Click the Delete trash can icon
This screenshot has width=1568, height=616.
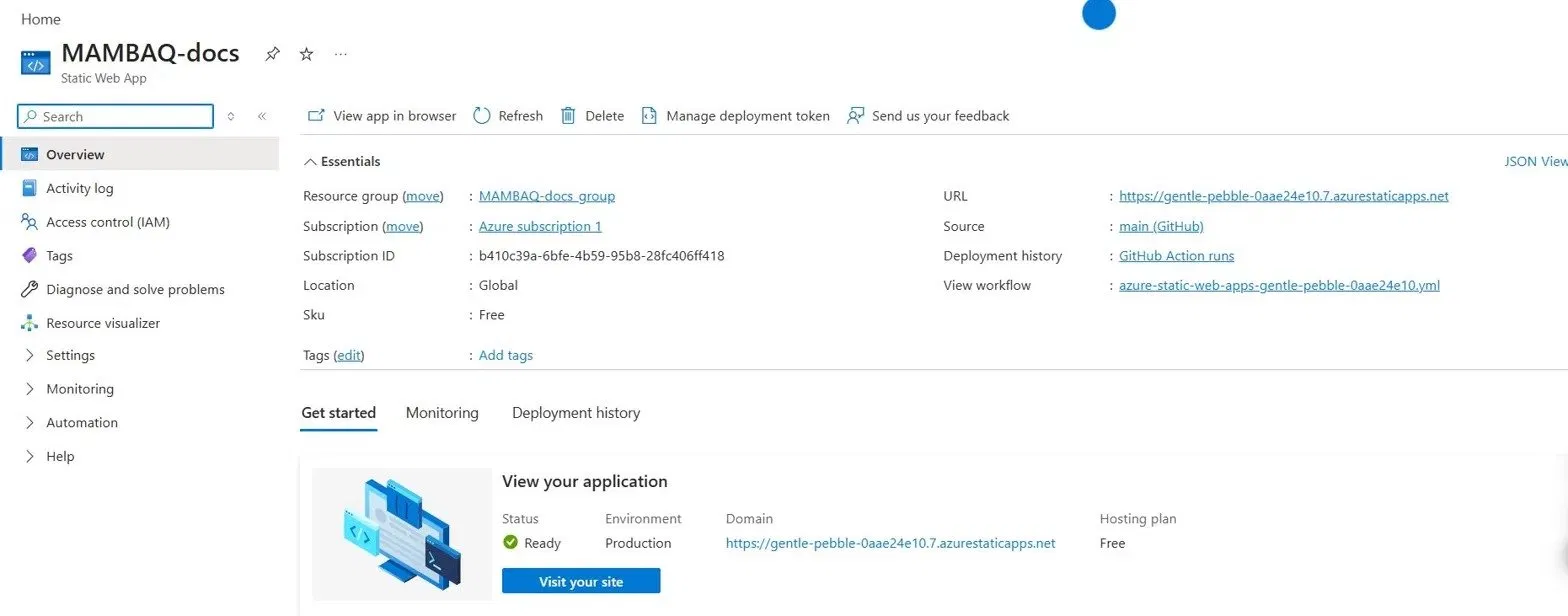(x=568, y=116)
